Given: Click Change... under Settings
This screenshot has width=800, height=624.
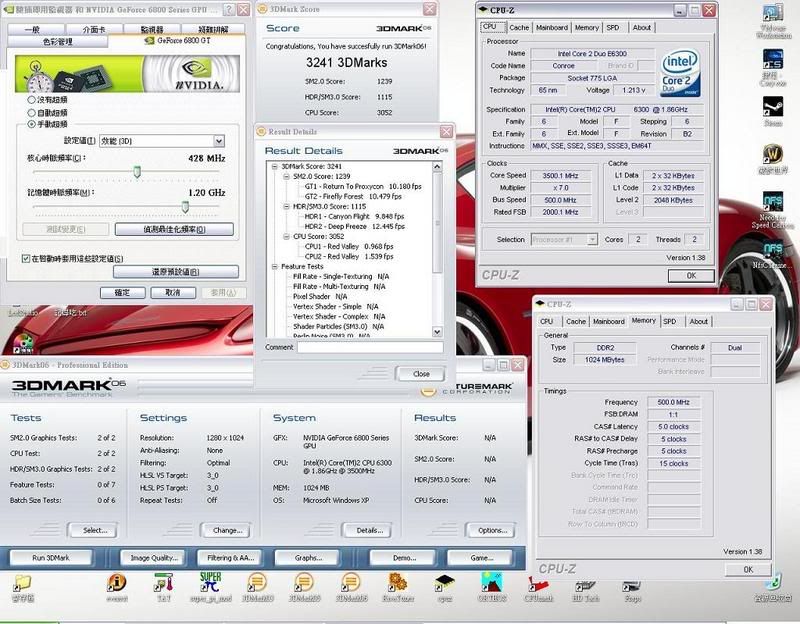Looking at the screenshot, I should pyautogui.click(x=227, y=530).
